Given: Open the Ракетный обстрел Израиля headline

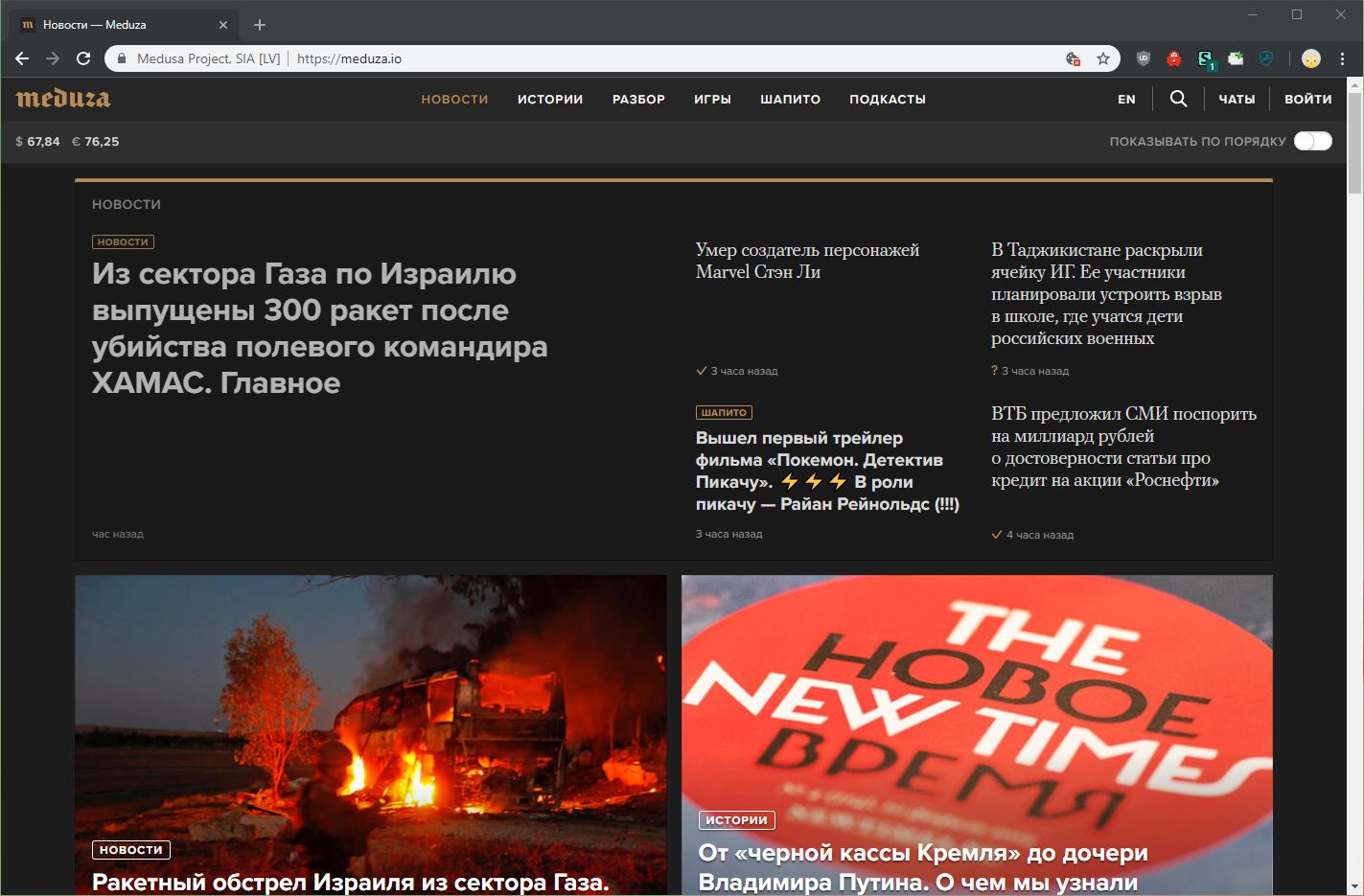Looking at the screenshot, I should coord(351,883).
